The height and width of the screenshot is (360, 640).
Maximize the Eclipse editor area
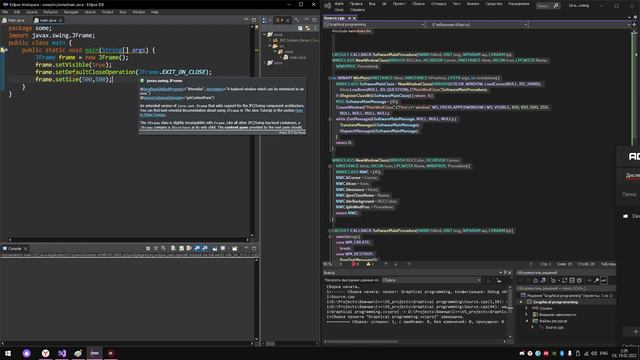coord(254,20)
